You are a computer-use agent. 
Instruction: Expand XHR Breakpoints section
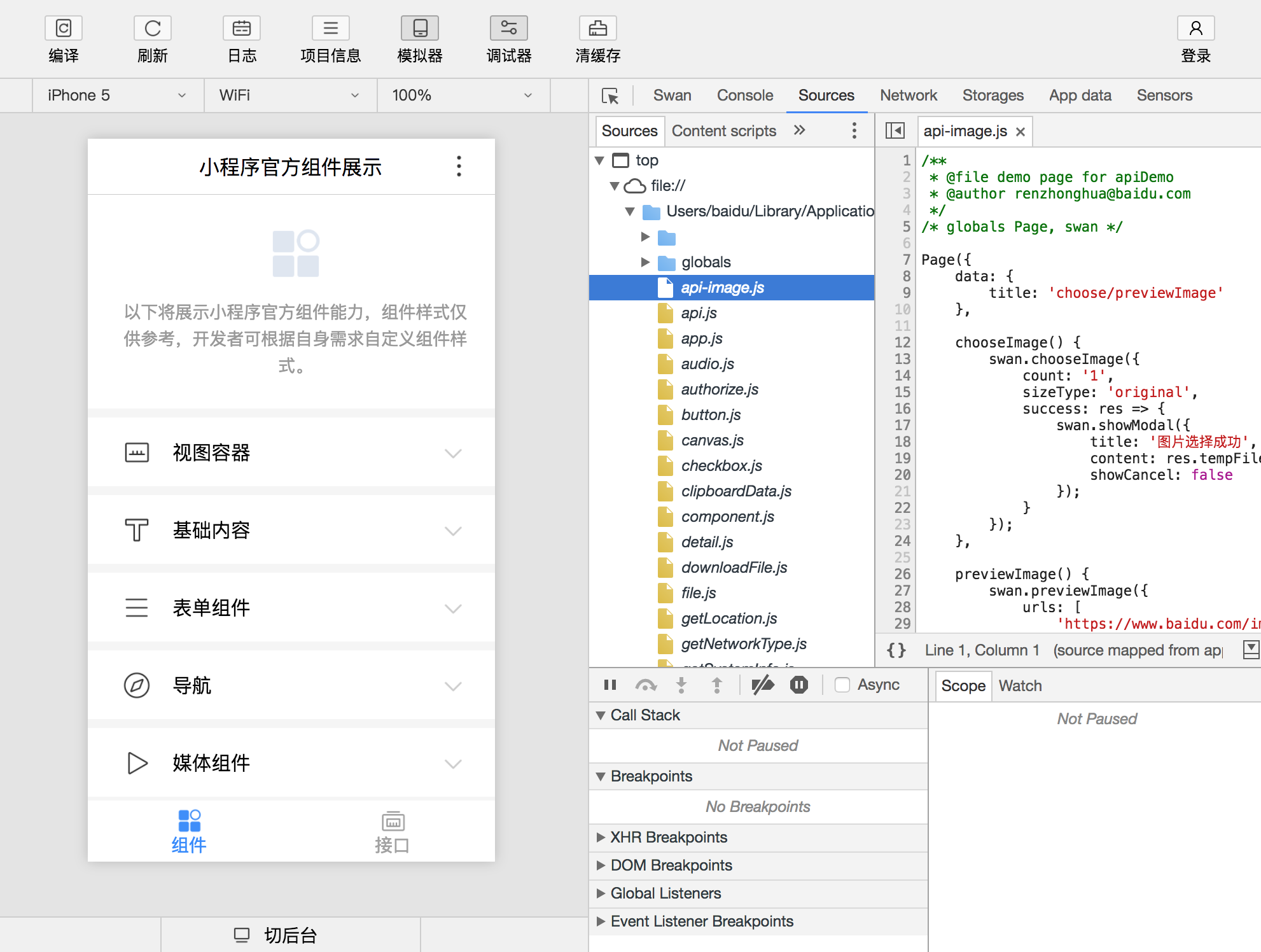[600, 837]
